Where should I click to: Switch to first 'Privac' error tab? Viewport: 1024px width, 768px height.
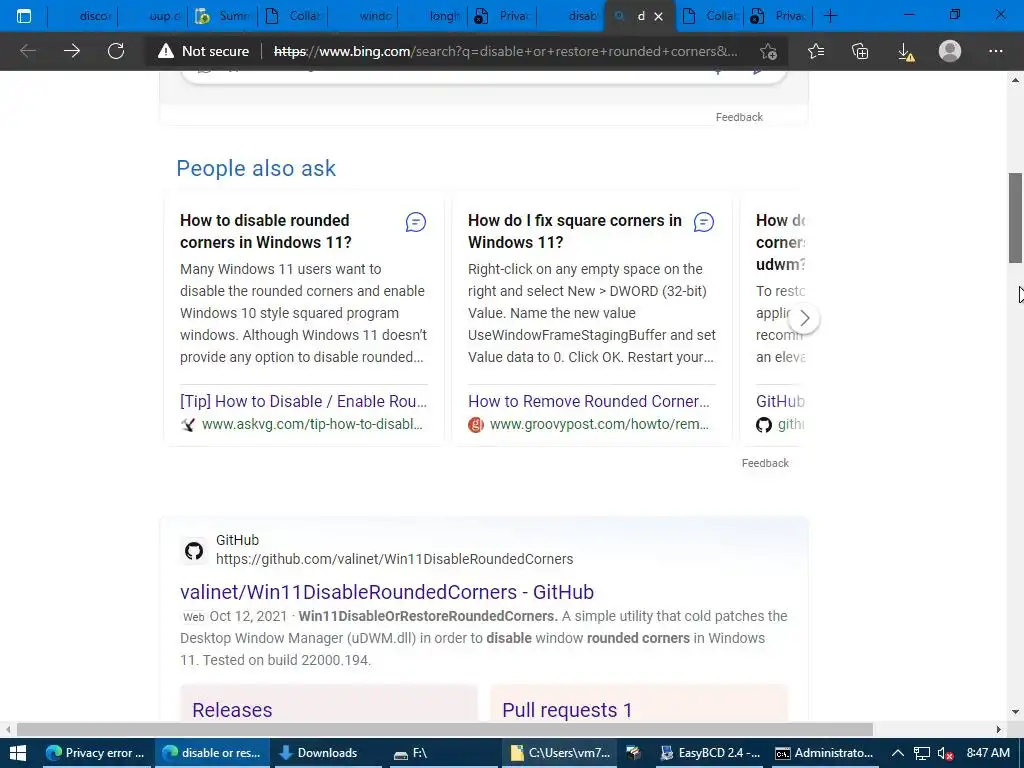click(x=502, y=16)
